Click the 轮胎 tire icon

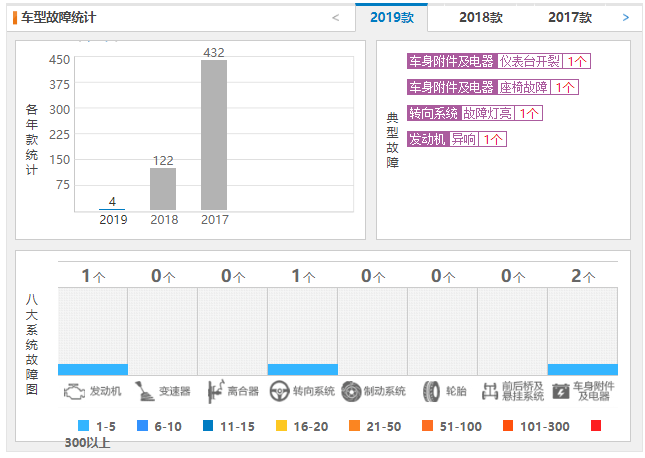click(x=431, y=391)
